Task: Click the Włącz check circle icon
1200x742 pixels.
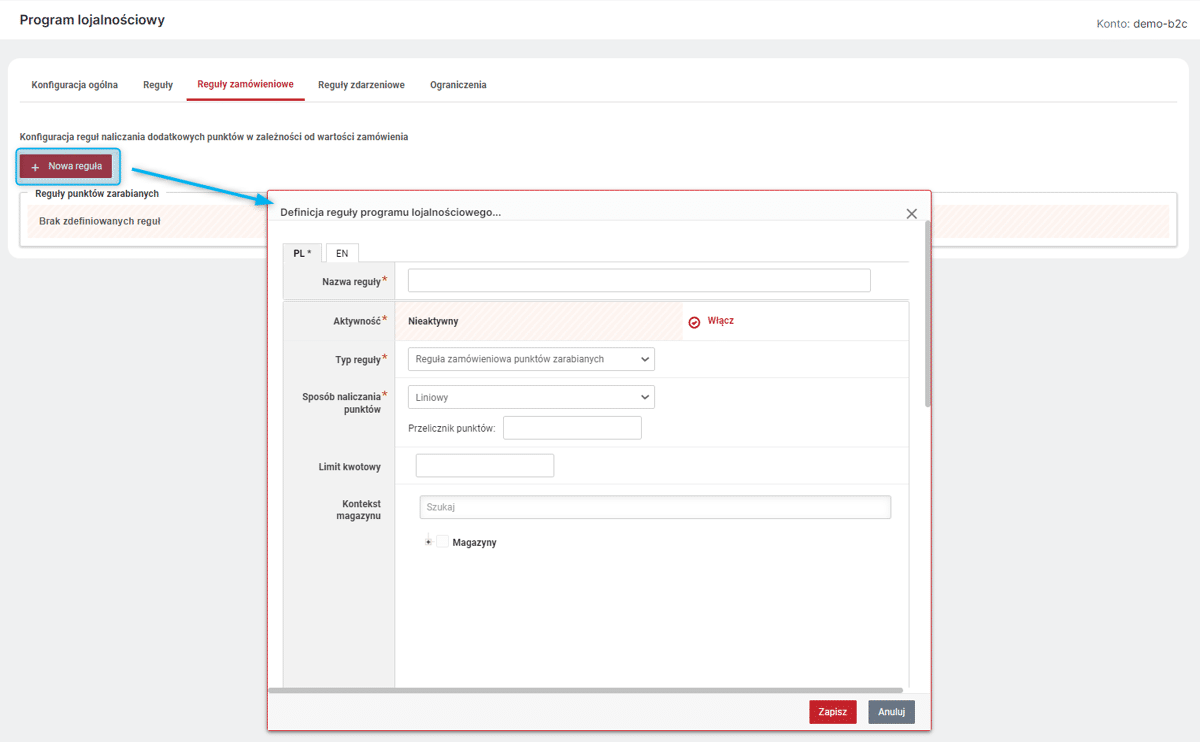Action: 694,322
